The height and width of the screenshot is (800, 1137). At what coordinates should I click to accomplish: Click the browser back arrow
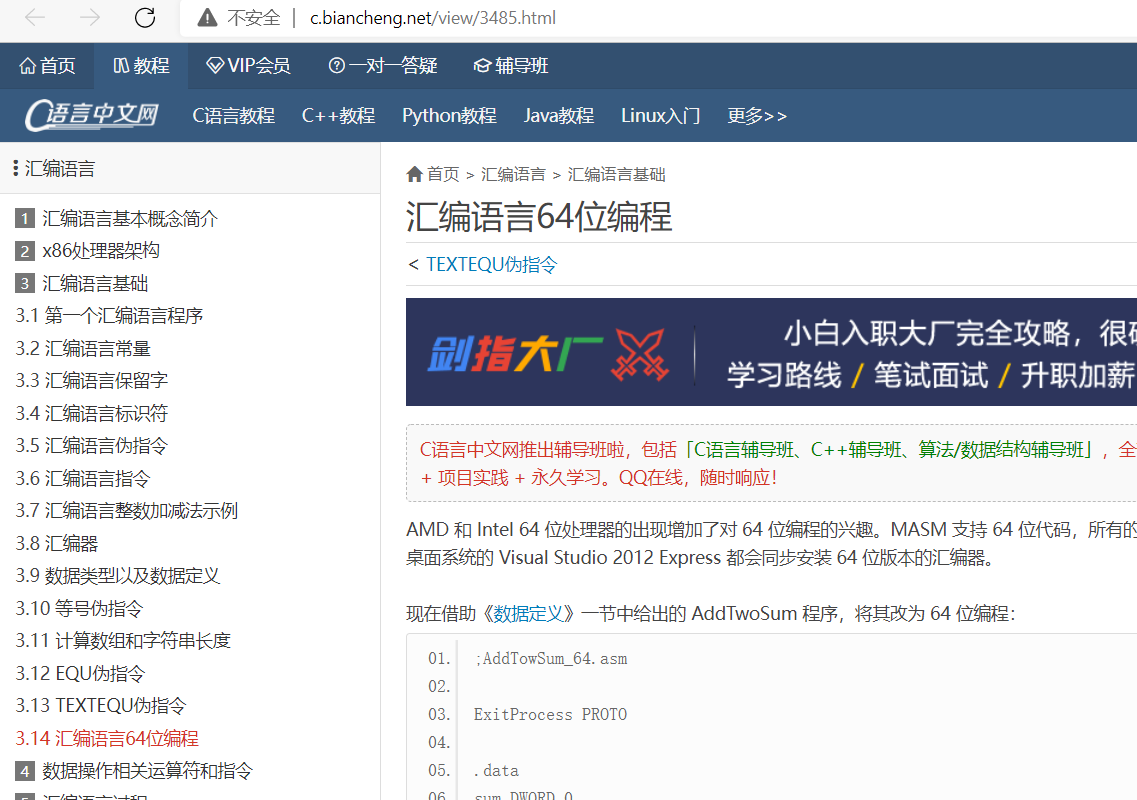pos(35,17)
